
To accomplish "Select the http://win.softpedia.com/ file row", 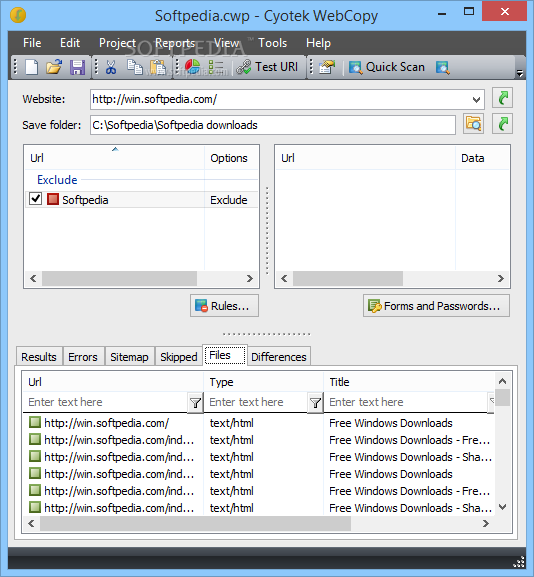I will point(258,423).
